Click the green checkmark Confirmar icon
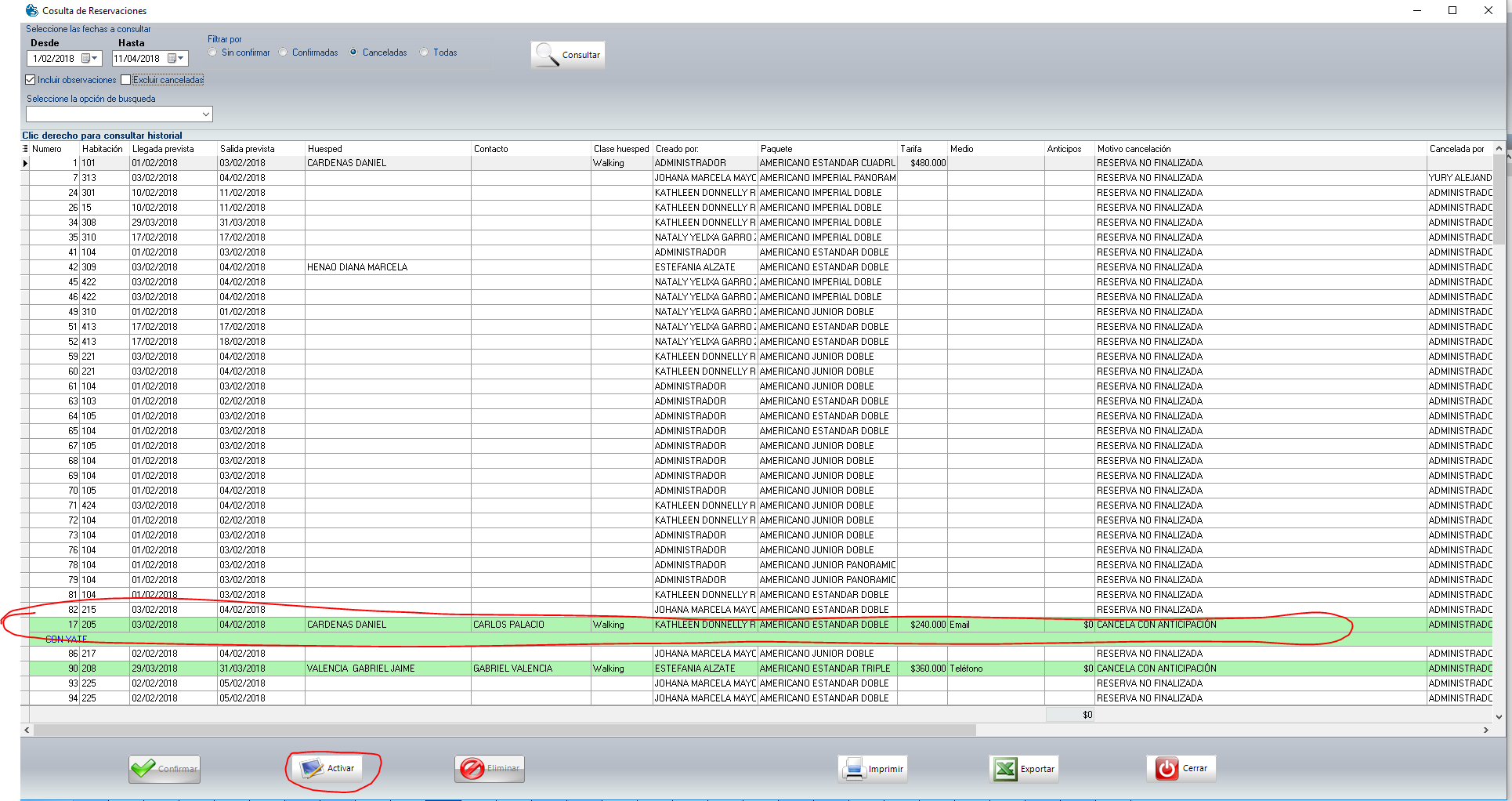This screenshot has width=1512, height=801. point(143,769)
